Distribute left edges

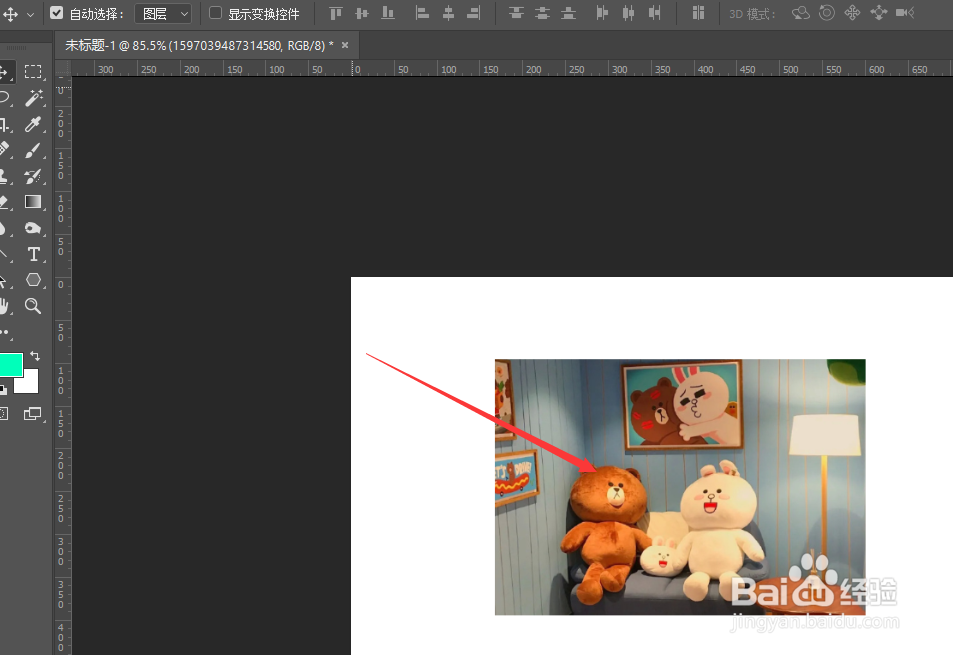pos(602,13)
